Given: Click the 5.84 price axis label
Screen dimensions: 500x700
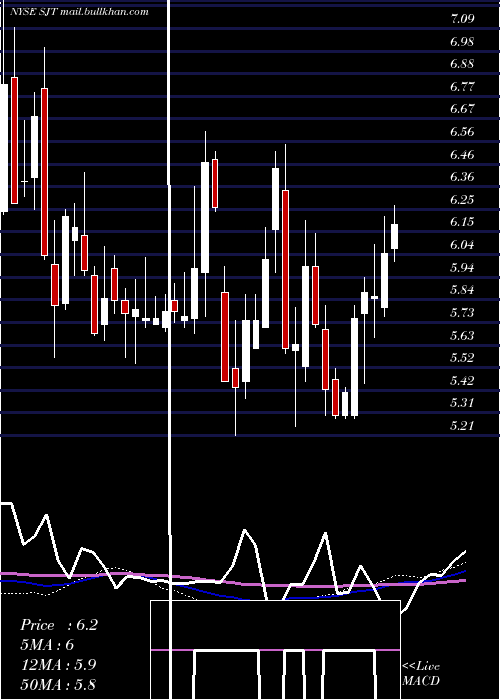Looking at the screenshot, I should [462, 290].
